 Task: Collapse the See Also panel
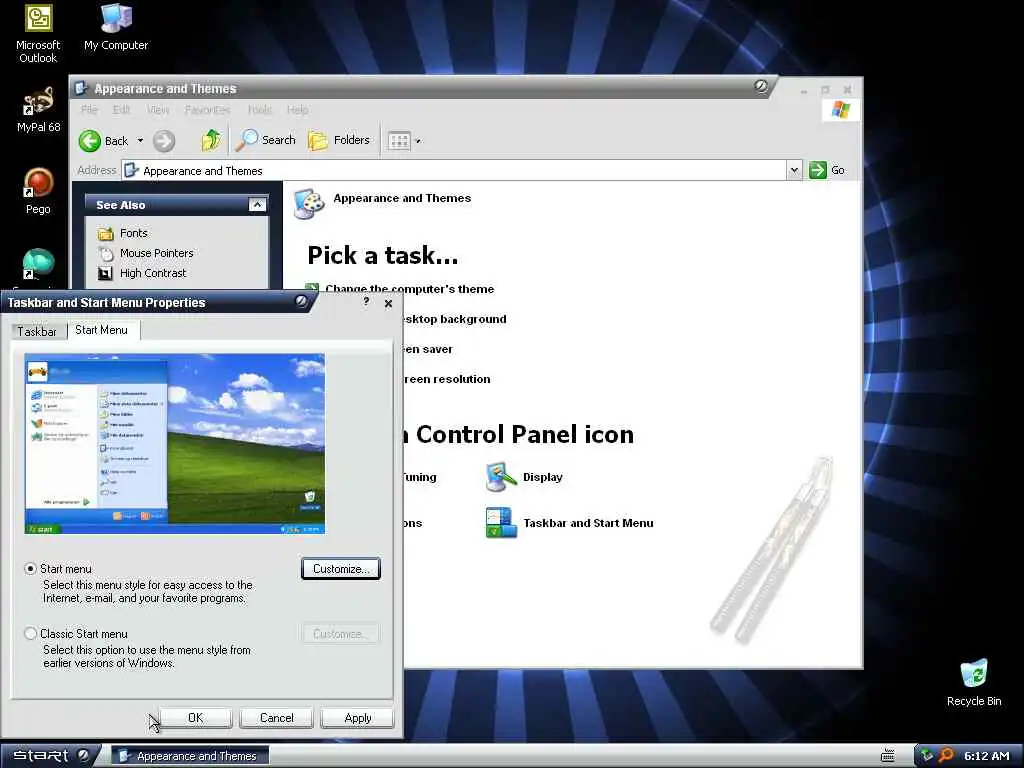coord(257,205)
